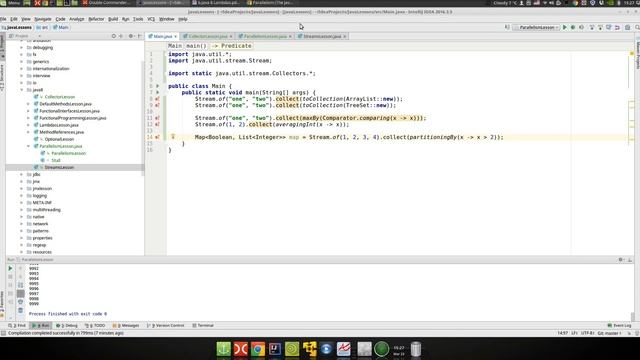640x360 pixels.
Task: Select LambdasLesson.java in the project tree
Action: (x=59, y=125)
